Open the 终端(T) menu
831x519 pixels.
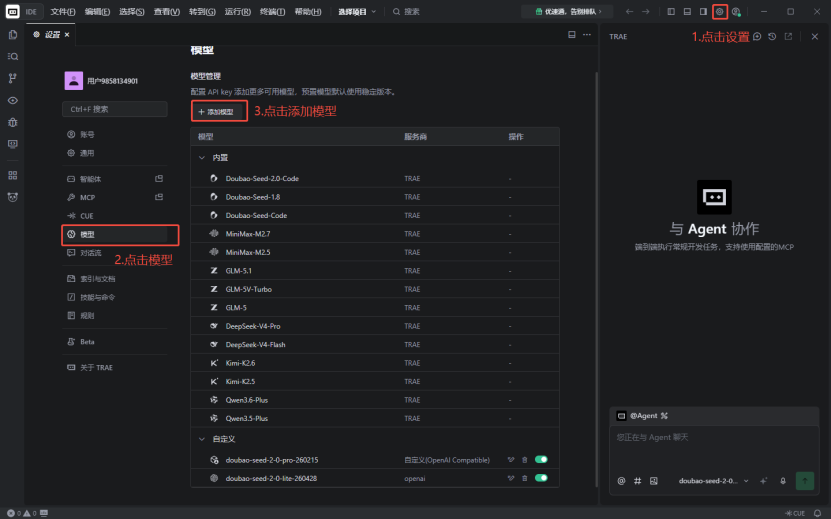pos(272,11)
